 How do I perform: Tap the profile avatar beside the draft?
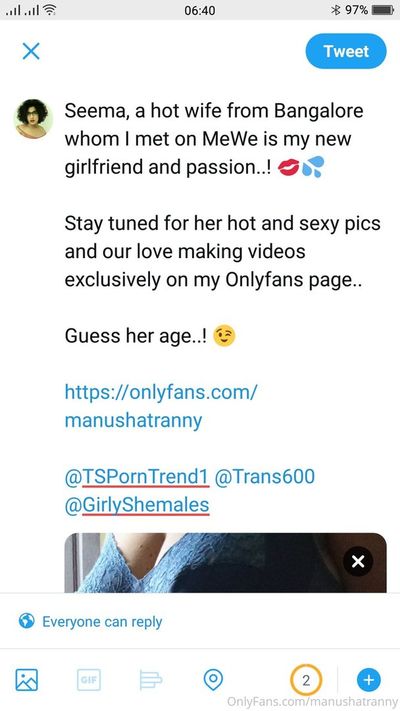pos(34,118)
